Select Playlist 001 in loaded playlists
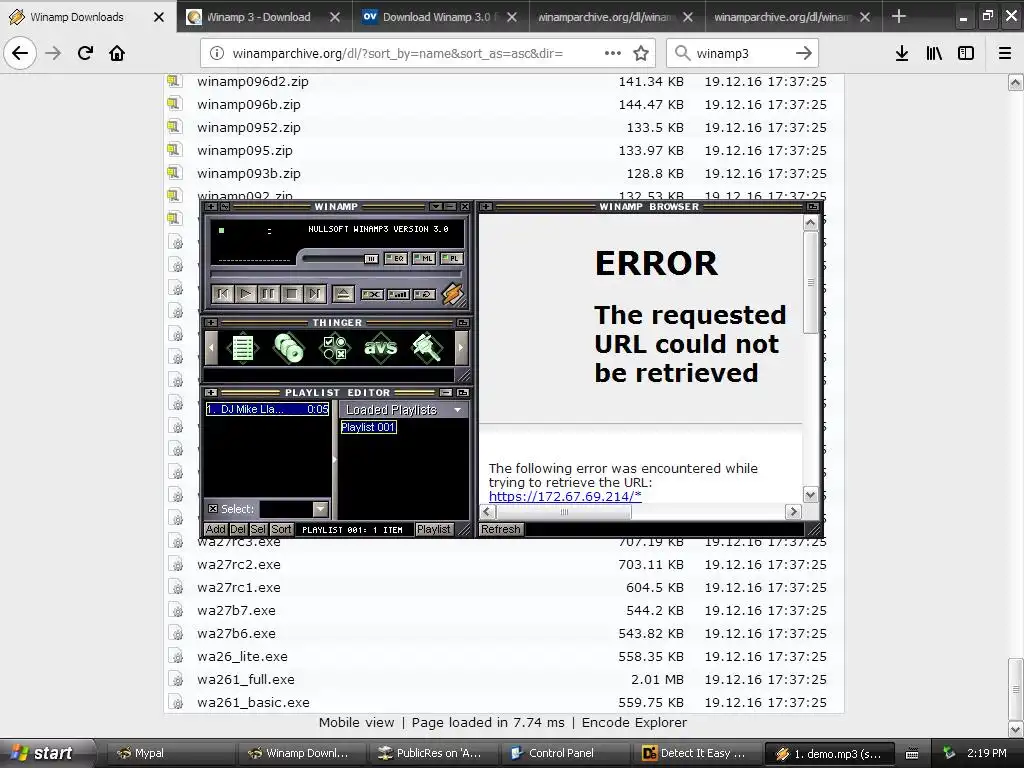Image resolution: width=1024 pixels, height=768 pixels. coord(368,427)
